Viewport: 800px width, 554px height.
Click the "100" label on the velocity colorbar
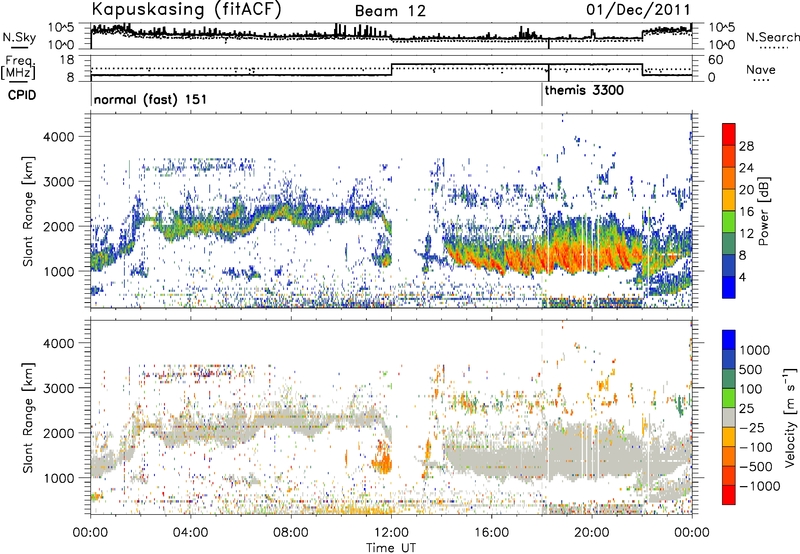[x=751, y=389]
